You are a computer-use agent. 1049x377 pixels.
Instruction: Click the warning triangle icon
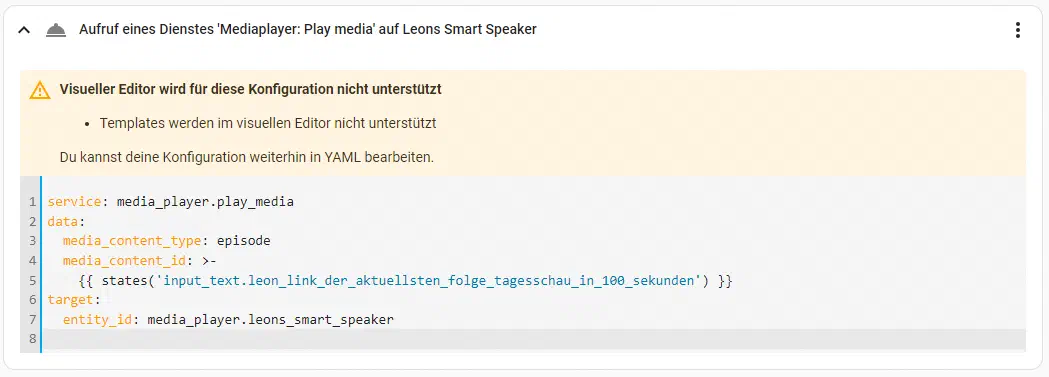tap(40, 90)
